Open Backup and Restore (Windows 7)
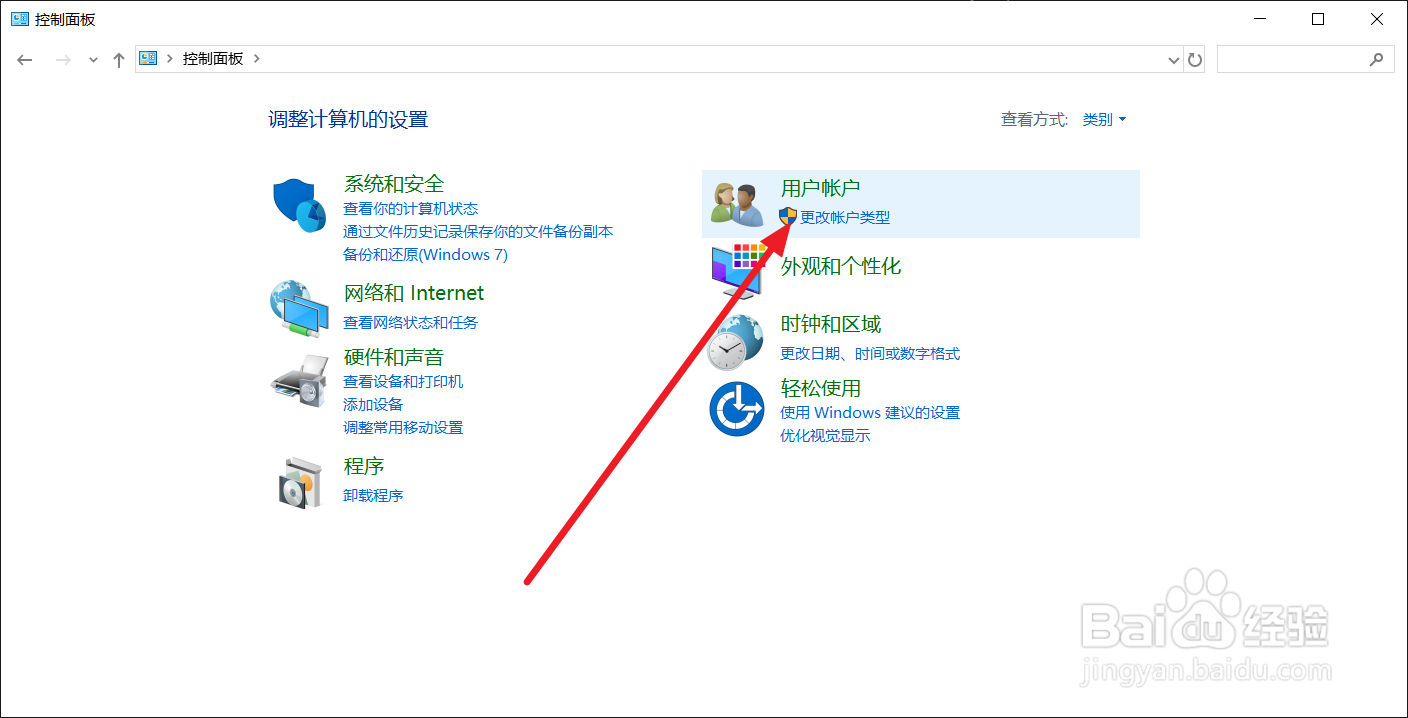Viewport: 1408px width, 718px height. (x=425, y=254)
